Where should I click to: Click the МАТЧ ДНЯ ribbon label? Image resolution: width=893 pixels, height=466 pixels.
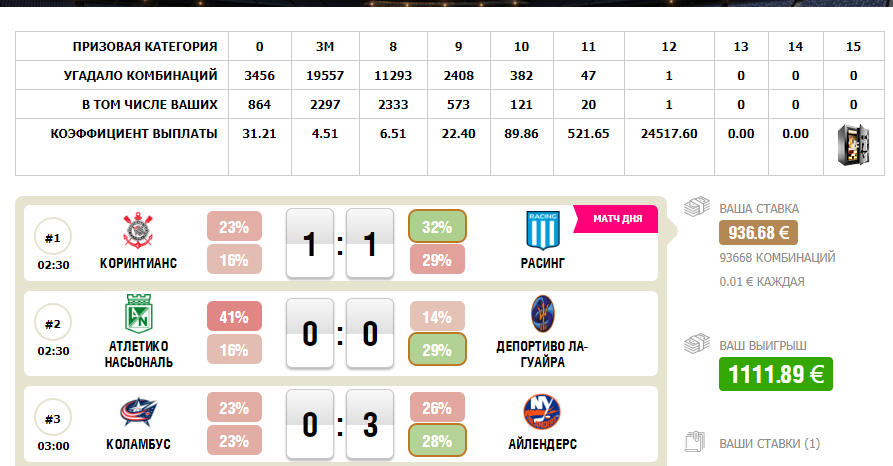618,218
